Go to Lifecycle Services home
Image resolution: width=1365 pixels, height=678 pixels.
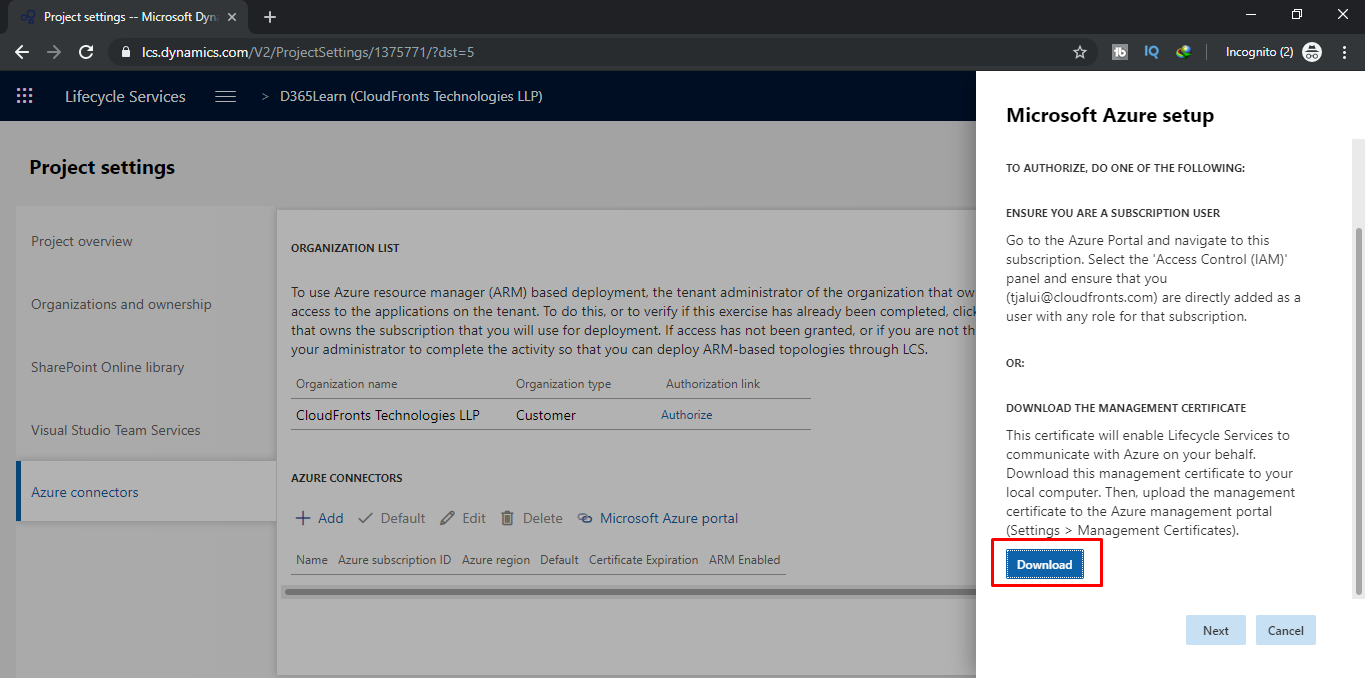point(125,96)
